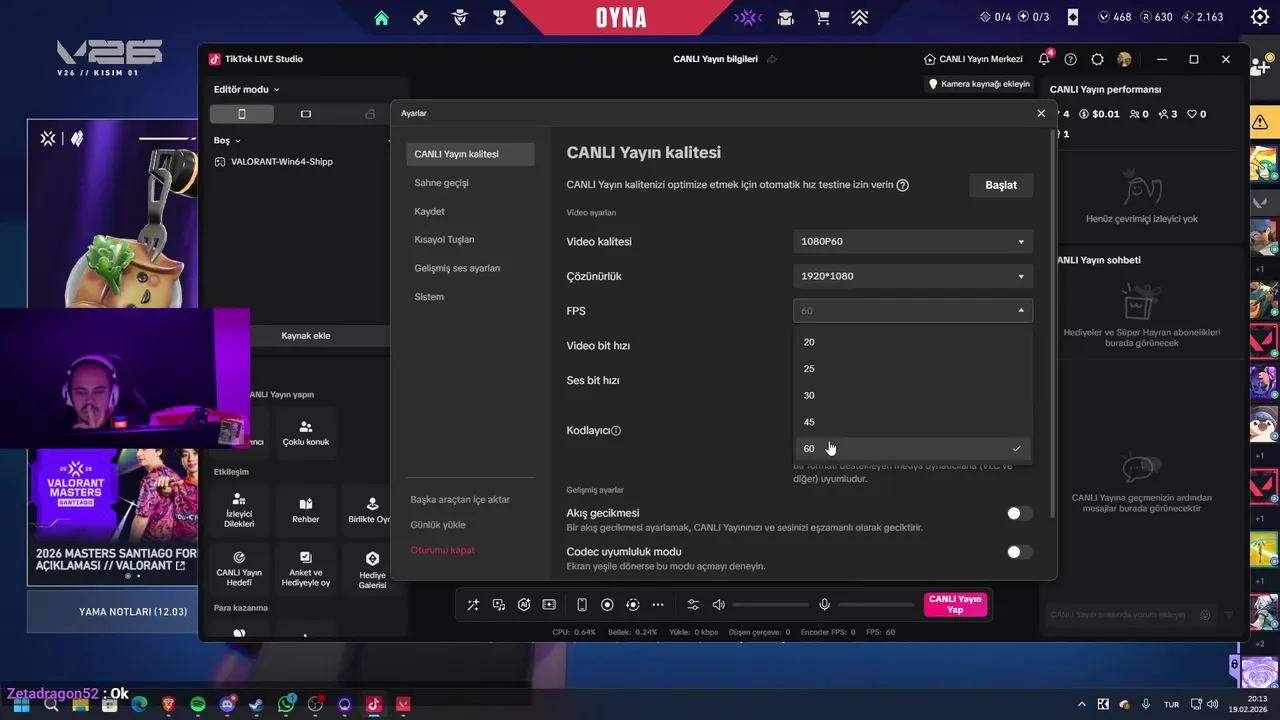Open Spotify in Windows taskbar
This screenshot has height=720, width=1280.
click(198, 704)
